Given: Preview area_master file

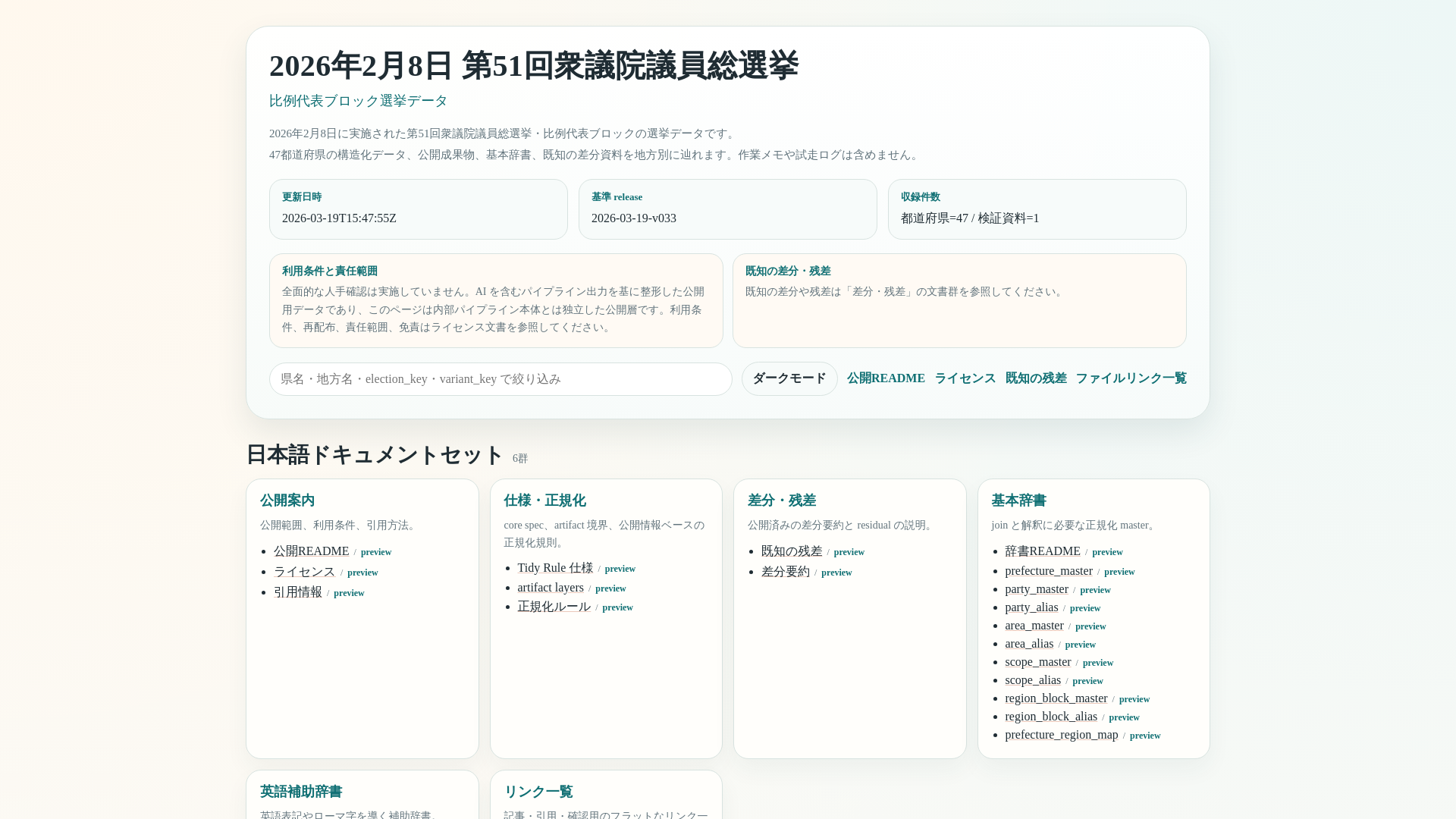Looking at the screenshot, I should point(1090,626).
